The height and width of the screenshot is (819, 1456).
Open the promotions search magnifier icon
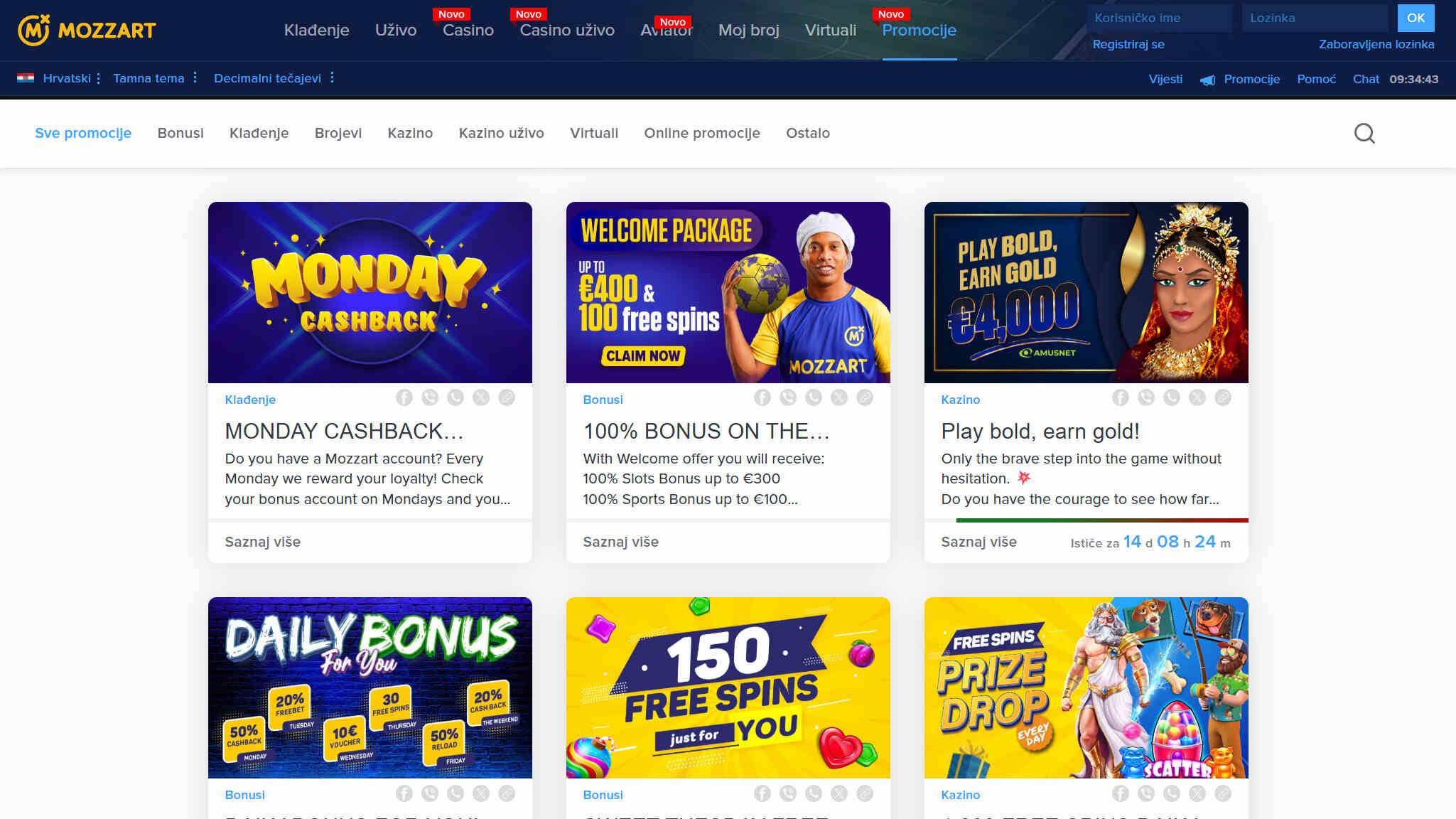click(x=1364, y=133)
